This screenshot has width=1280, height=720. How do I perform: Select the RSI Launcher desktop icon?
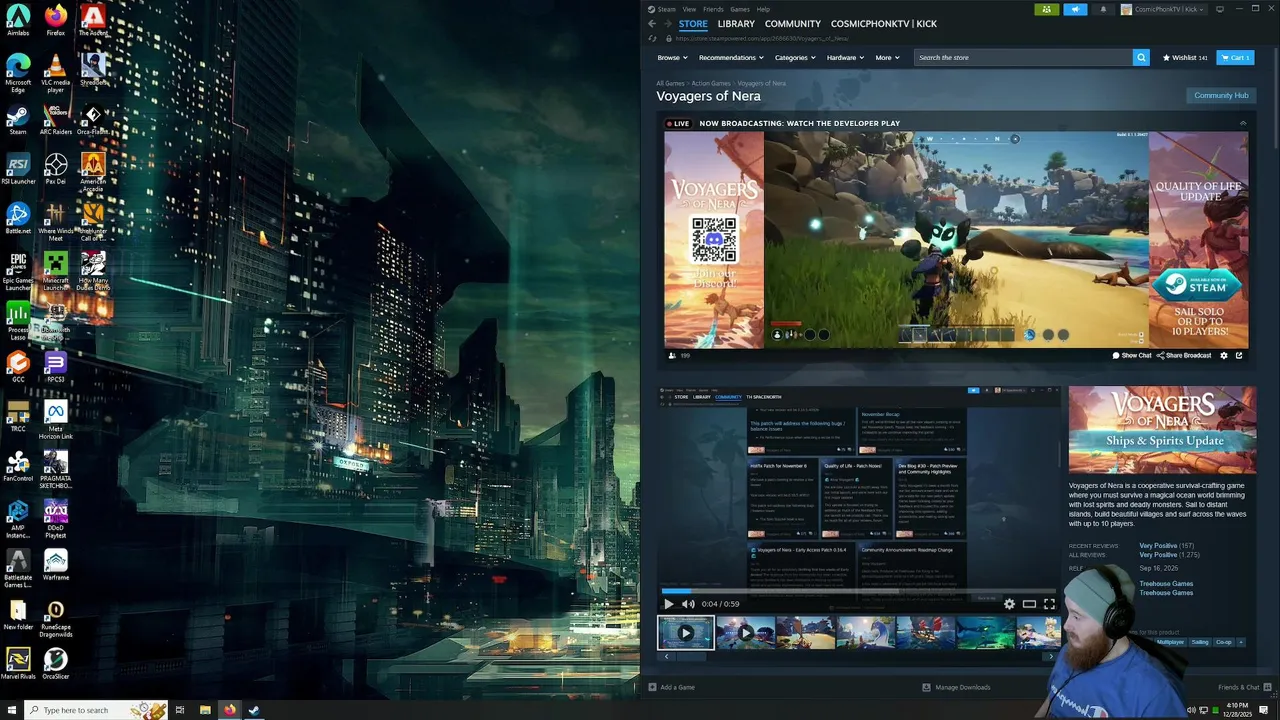pos(18,169)
